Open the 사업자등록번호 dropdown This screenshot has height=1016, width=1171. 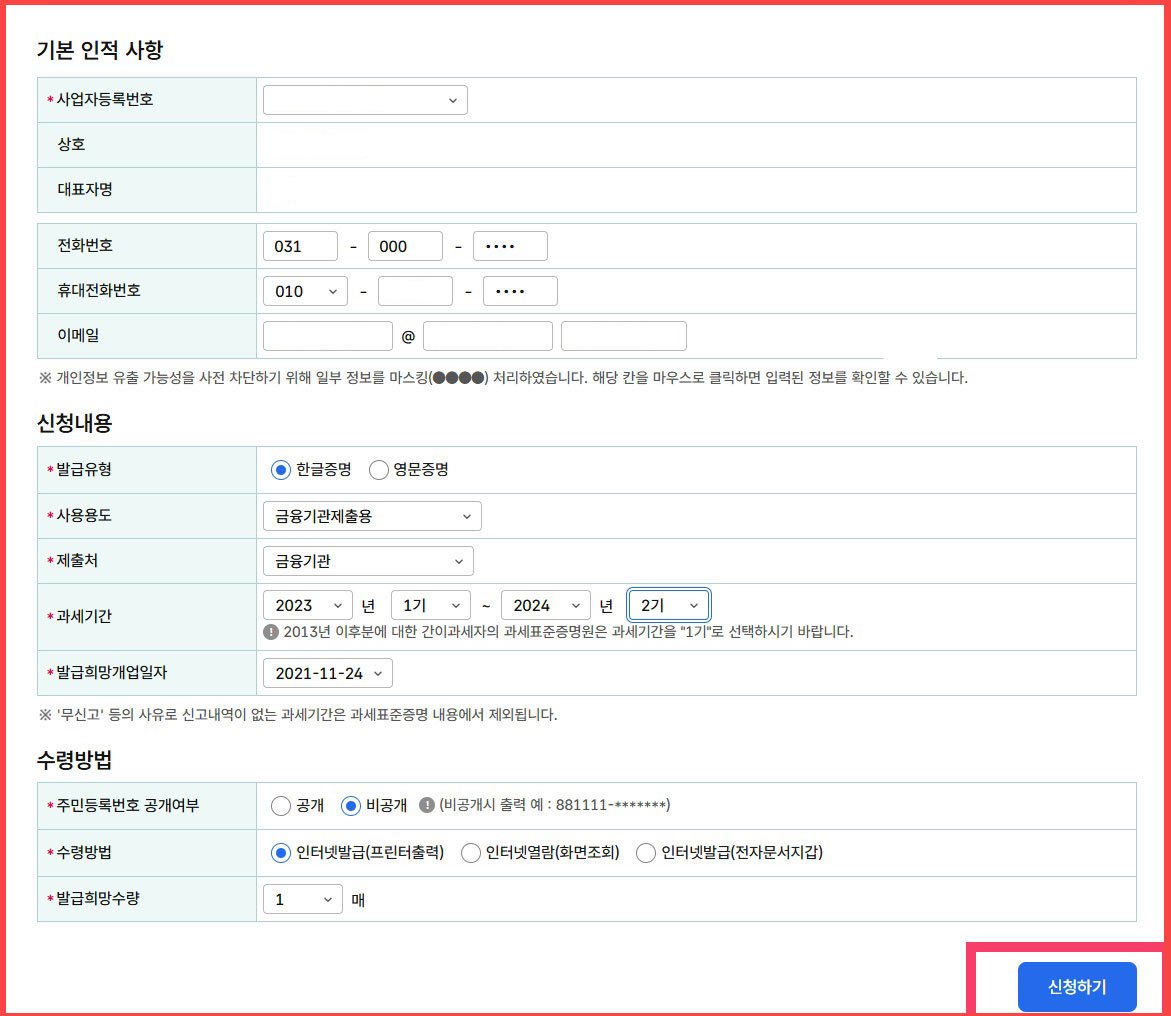pos(364,99)
